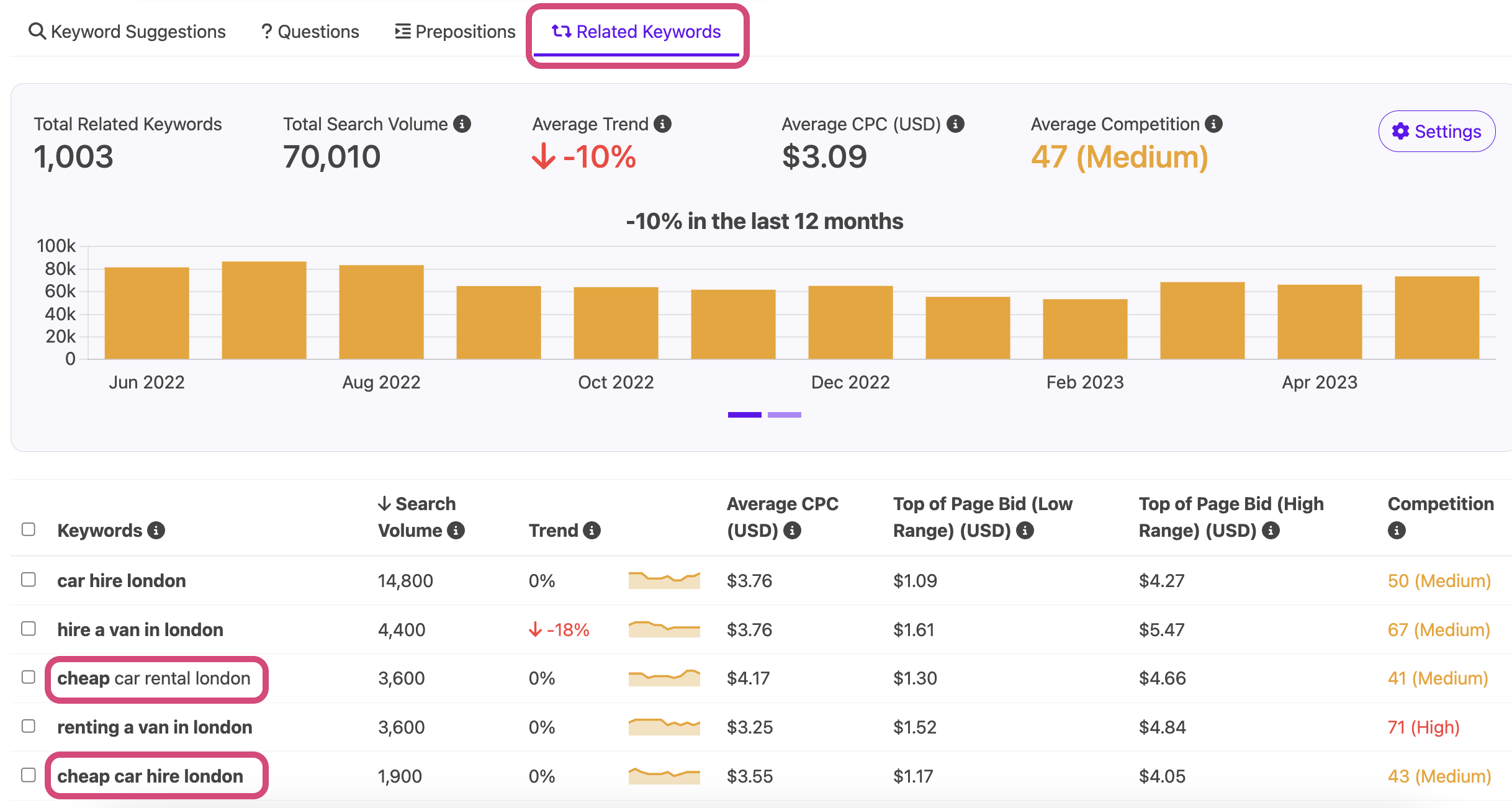Click keyword 'renting a van in london'
The height and width of the screenshot is (808, 1512).
tap(155, 727)
